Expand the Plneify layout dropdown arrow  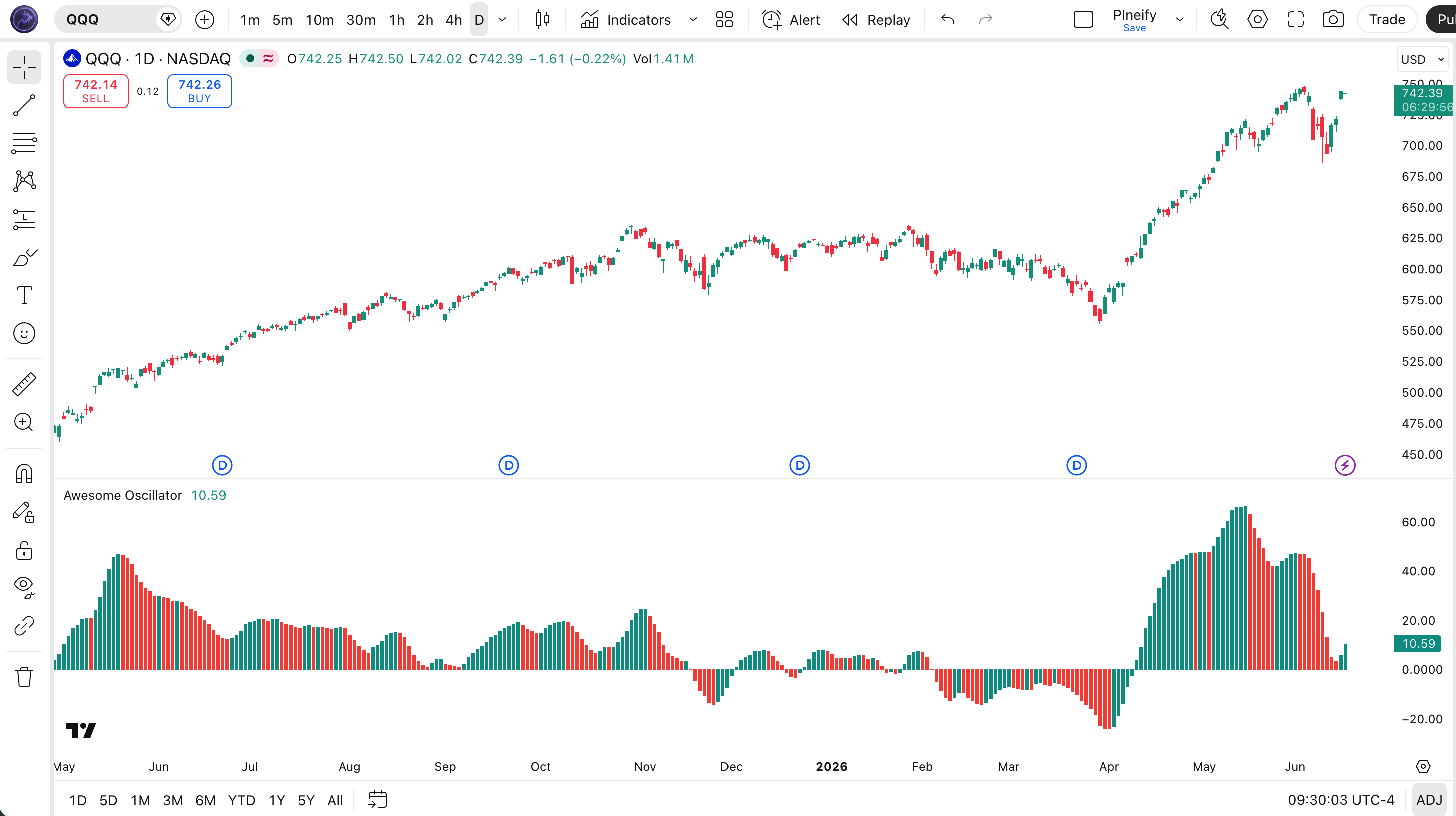coord(1180,20)
